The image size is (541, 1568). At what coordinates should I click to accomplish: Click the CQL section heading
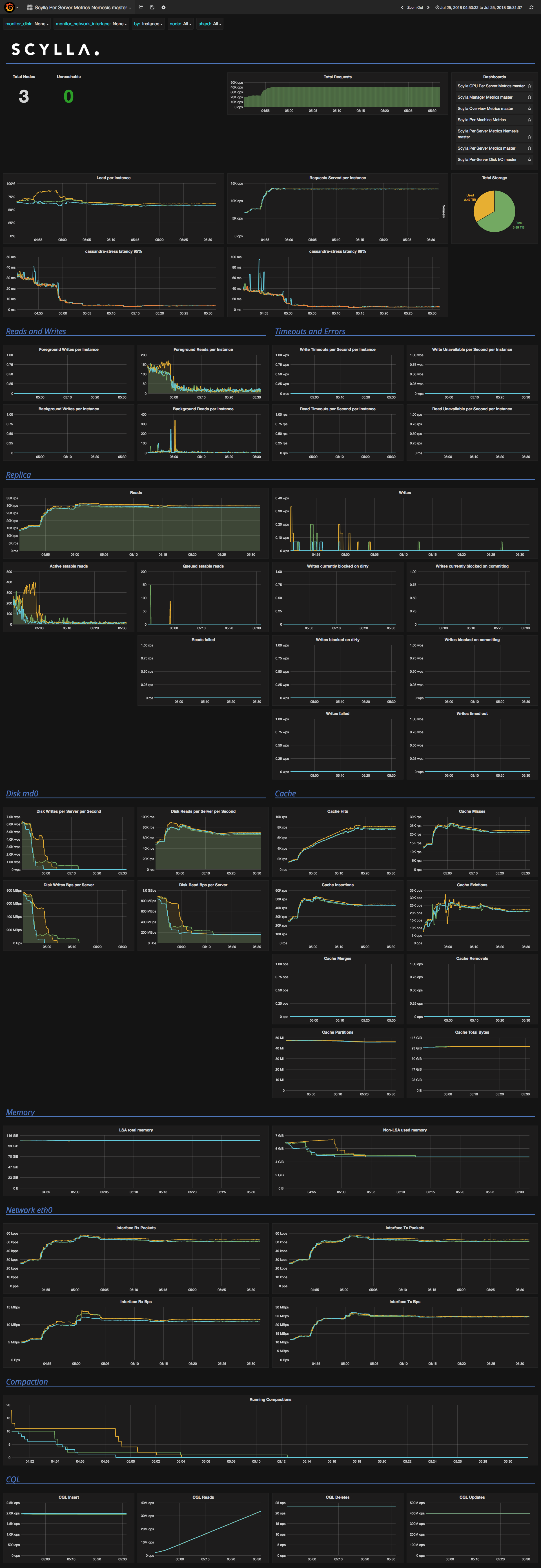[13, 1479]
